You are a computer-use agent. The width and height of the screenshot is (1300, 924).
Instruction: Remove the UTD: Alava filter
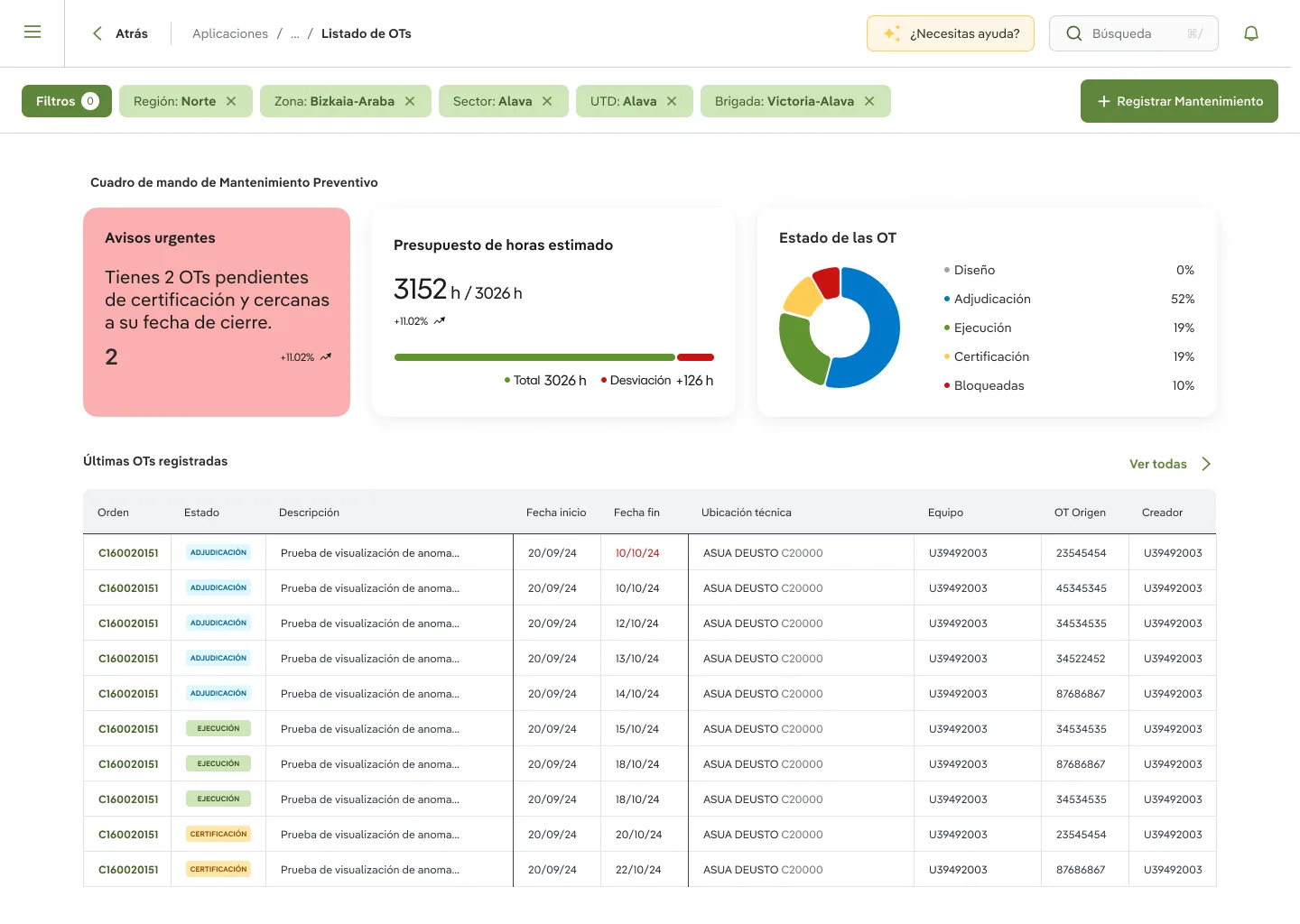(672, 101)
